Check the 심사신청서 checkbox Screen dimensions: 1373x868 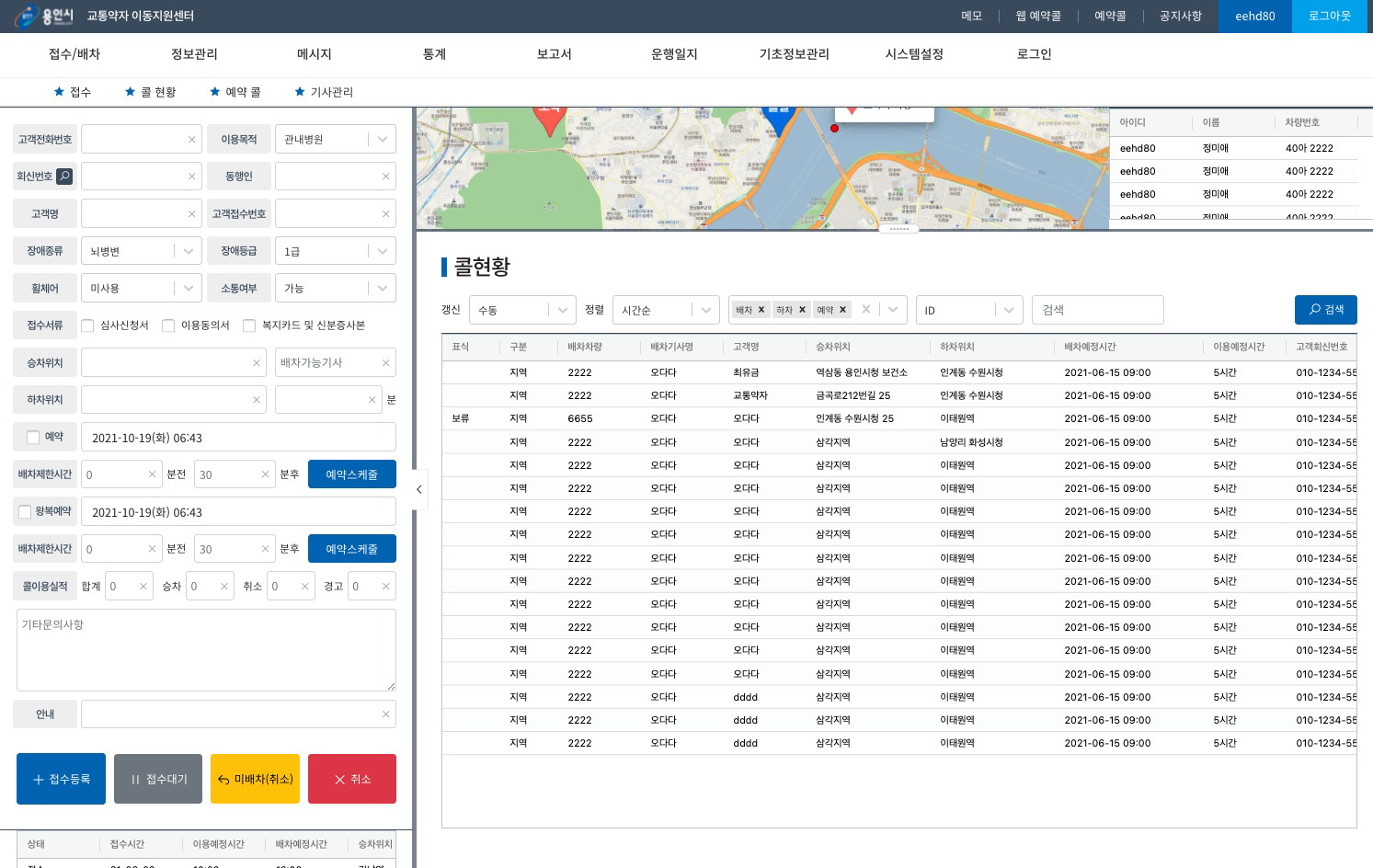pyautogui.click(x=88, y=325)
